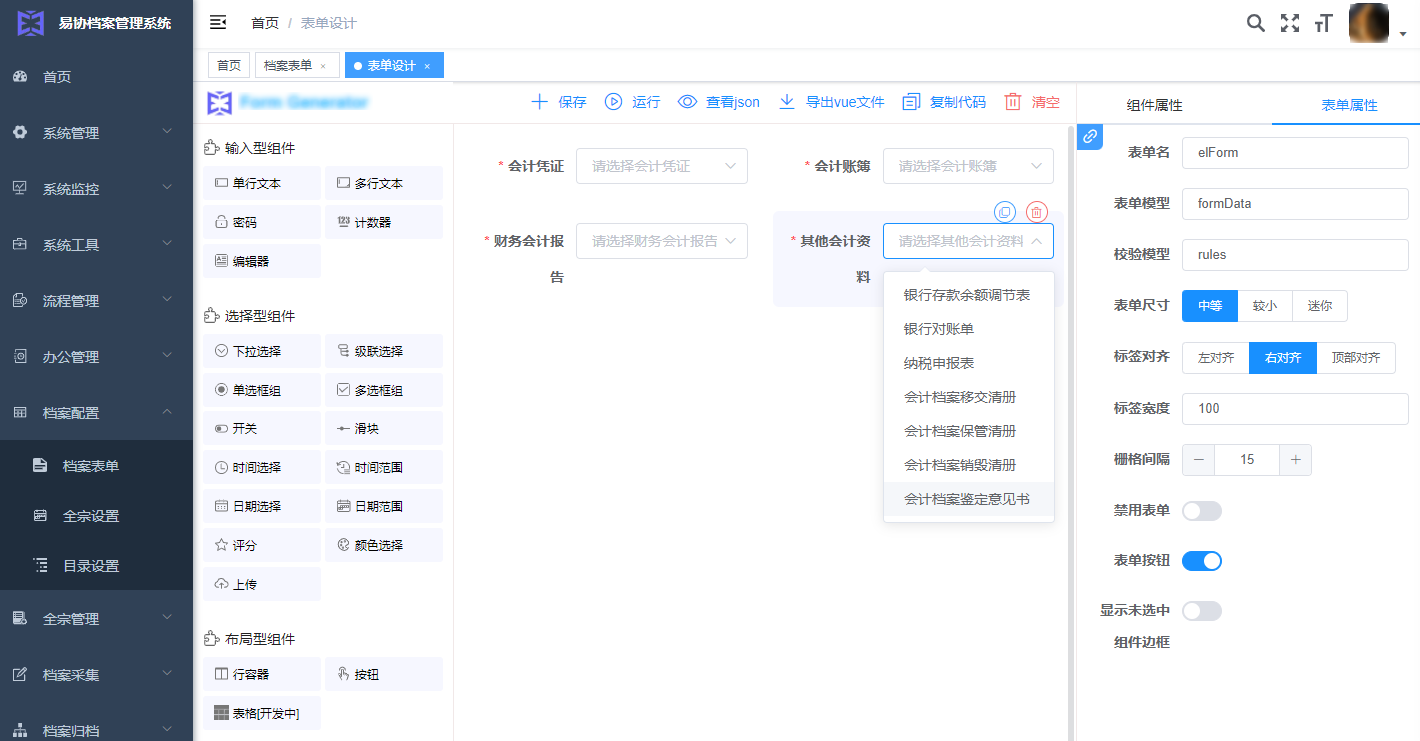
Task: Collapse the 其他会计资料 dropdown
Action: coord(968,241)
